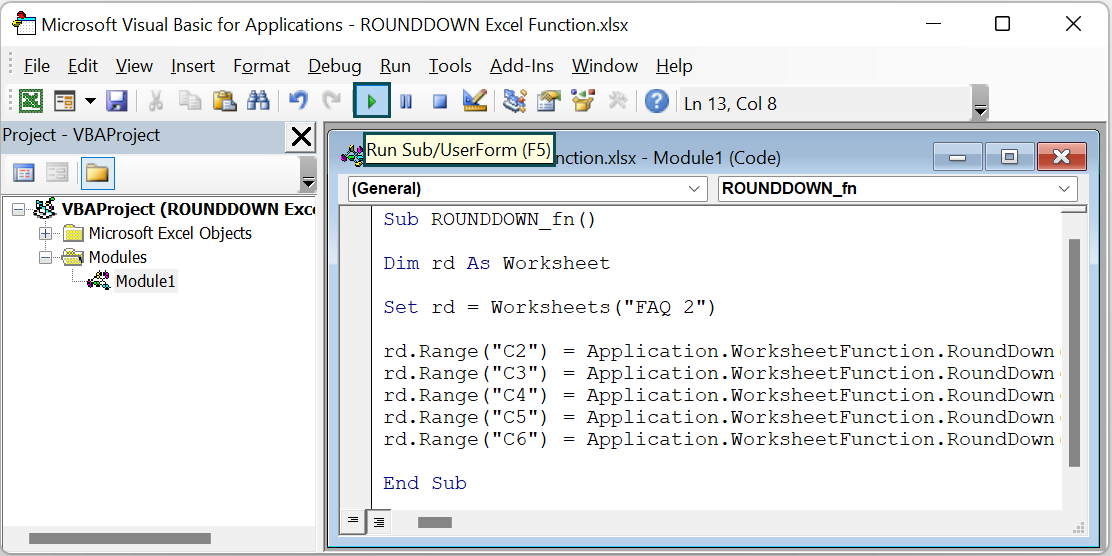Image resolution: width=1112 pixels, height=556 pixels.
Task: Click the rd.Range("C6") code line
Action: (722, 440)
